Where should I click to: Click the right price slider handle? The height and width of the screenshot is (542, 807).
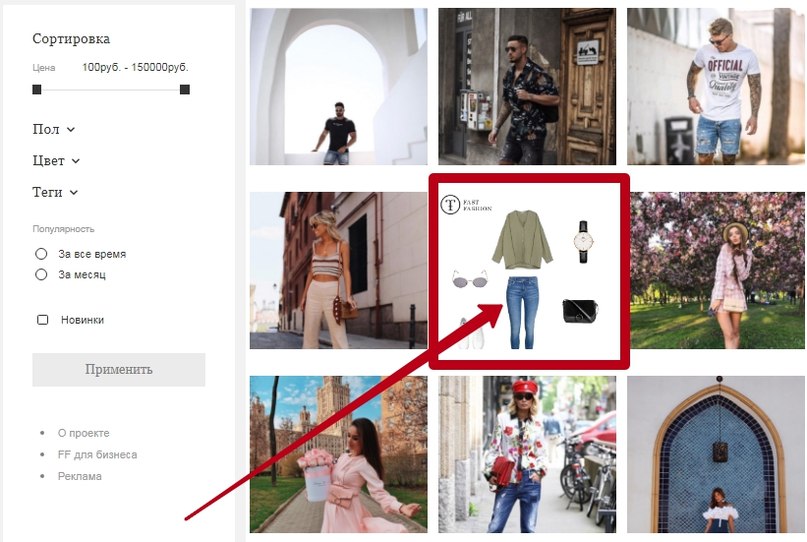(x=185, y=89)
